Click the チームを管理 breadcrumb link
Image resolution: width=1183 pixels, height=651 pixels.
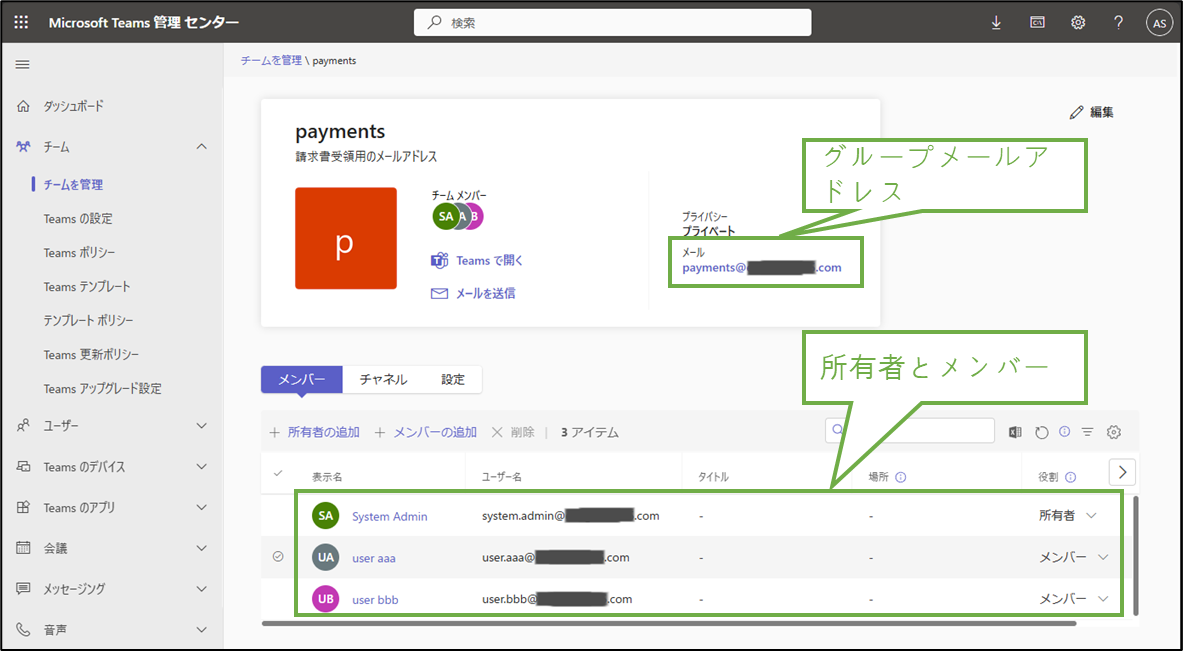click(271, 60)
